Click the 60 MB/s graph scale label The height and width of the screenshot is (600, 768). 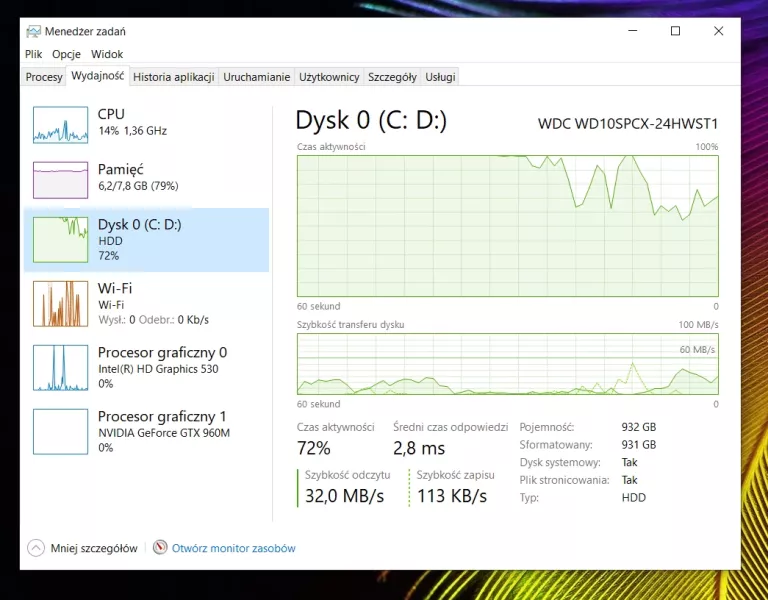click(697, 349)
